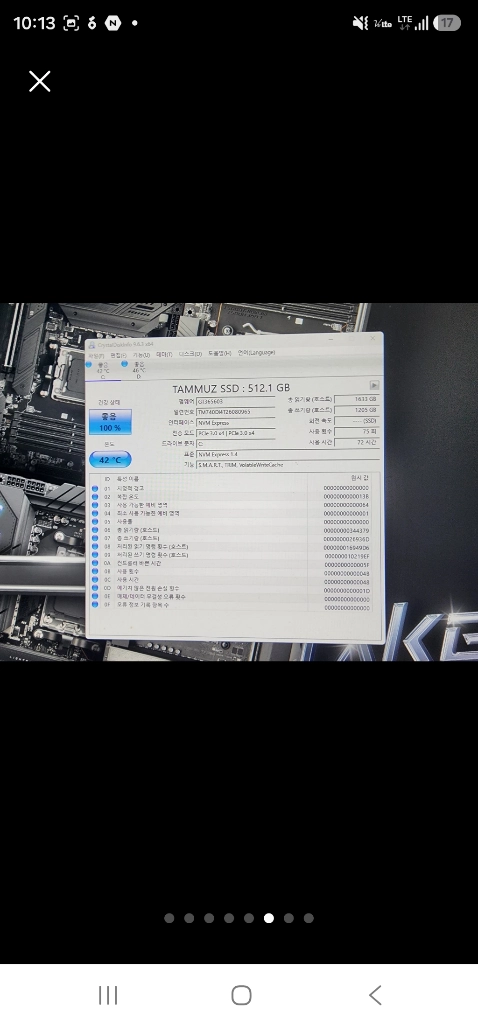Open Android recent apps button

pos(108,995)
